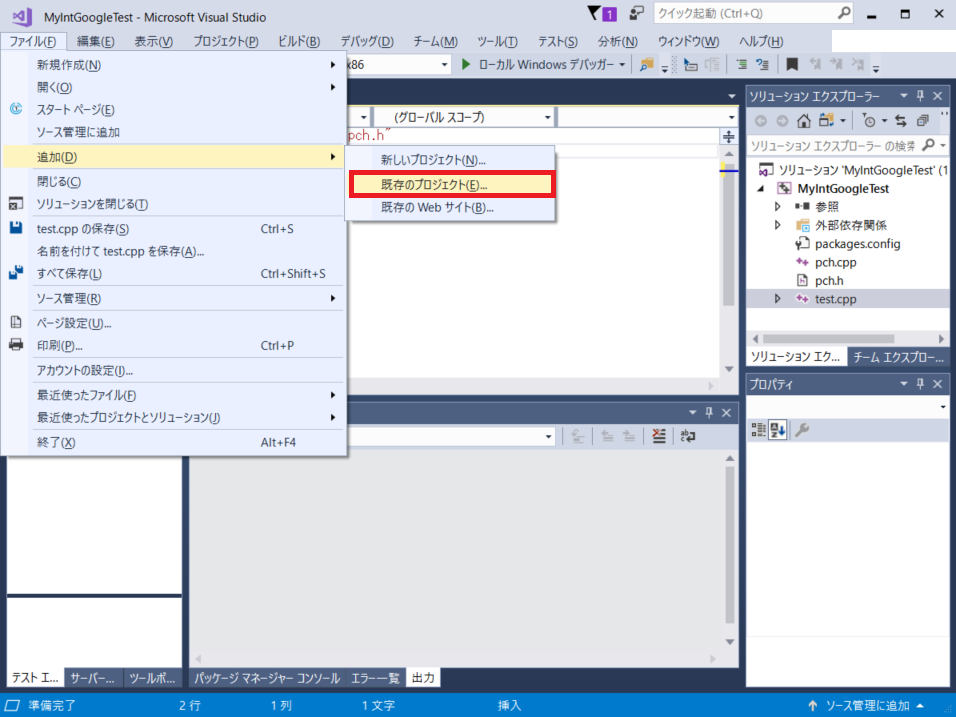Expand the test.cpp tree node
Screen dimensions: 956x717
point(777,299)
